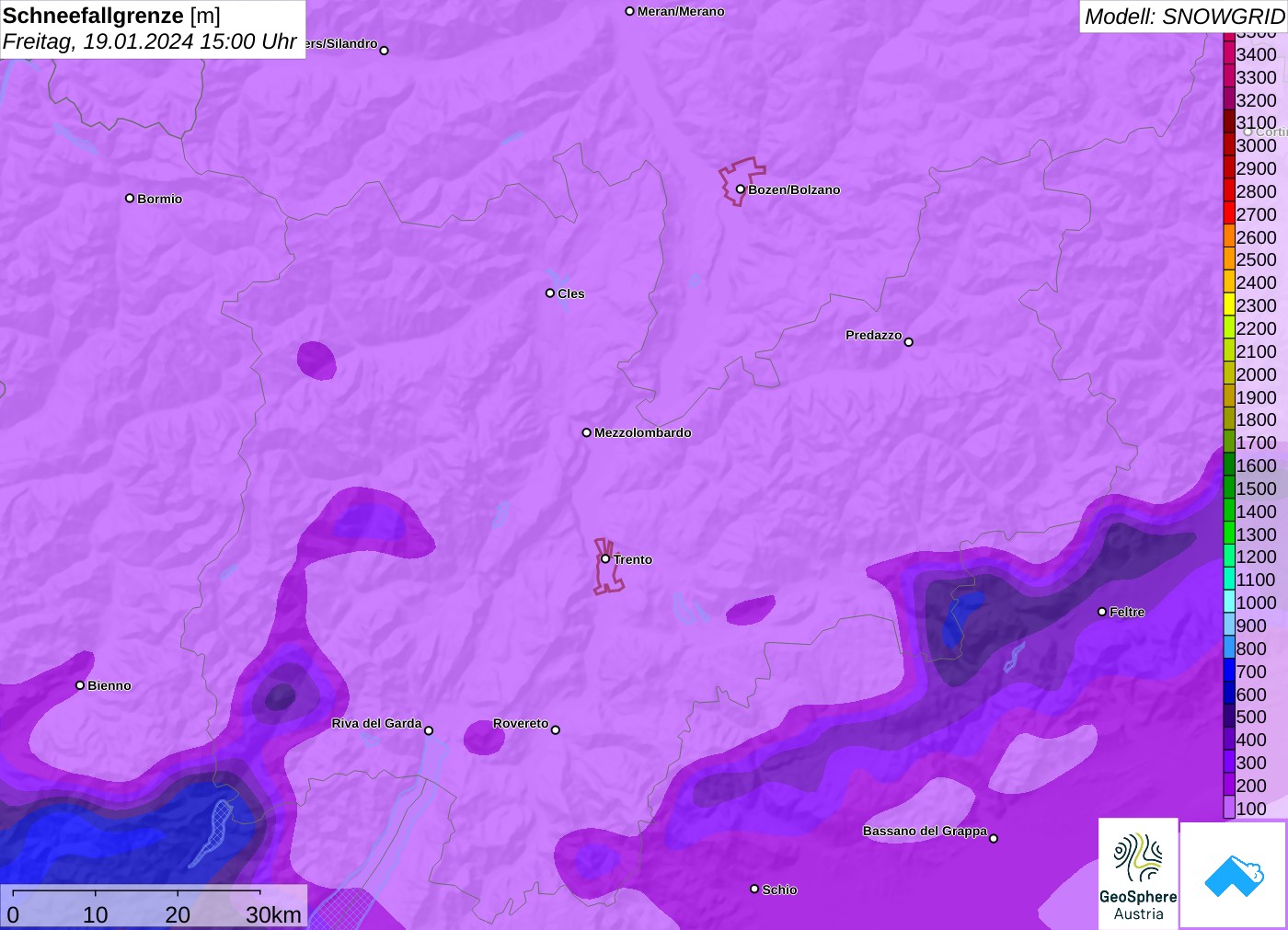Click the Mezzolombardo marker dot
Image resolution: width=1288 pixels, height=930 pixels.
point(587,432)
